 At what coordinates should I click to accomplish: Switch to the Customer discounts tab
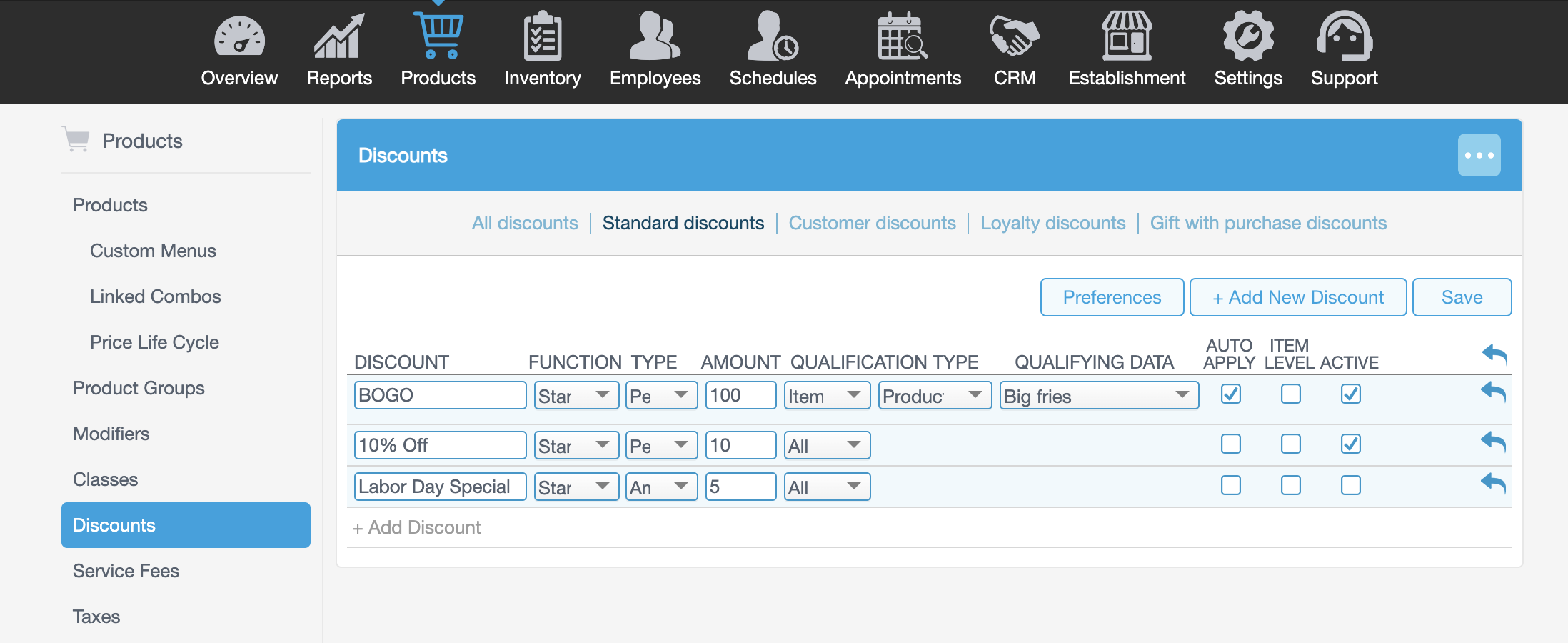click(872, 223)
